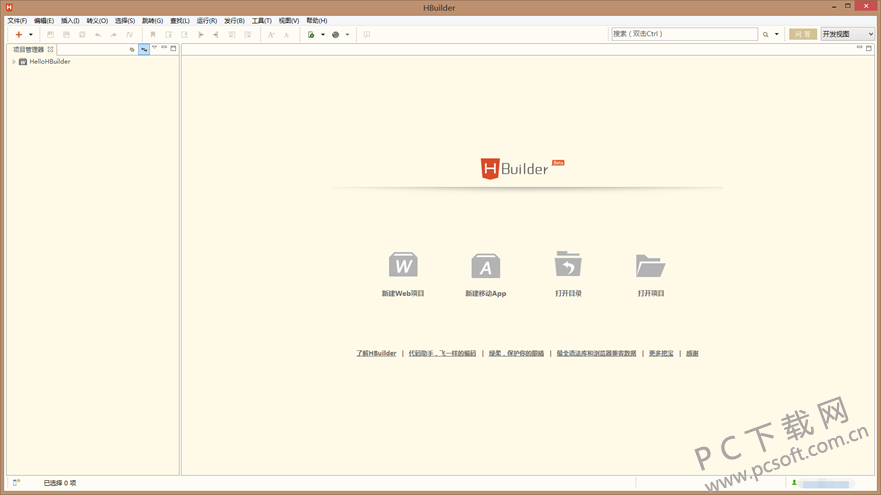Open the 选择(S) menu
881x495 pixels.
click(x=125, y=21)
